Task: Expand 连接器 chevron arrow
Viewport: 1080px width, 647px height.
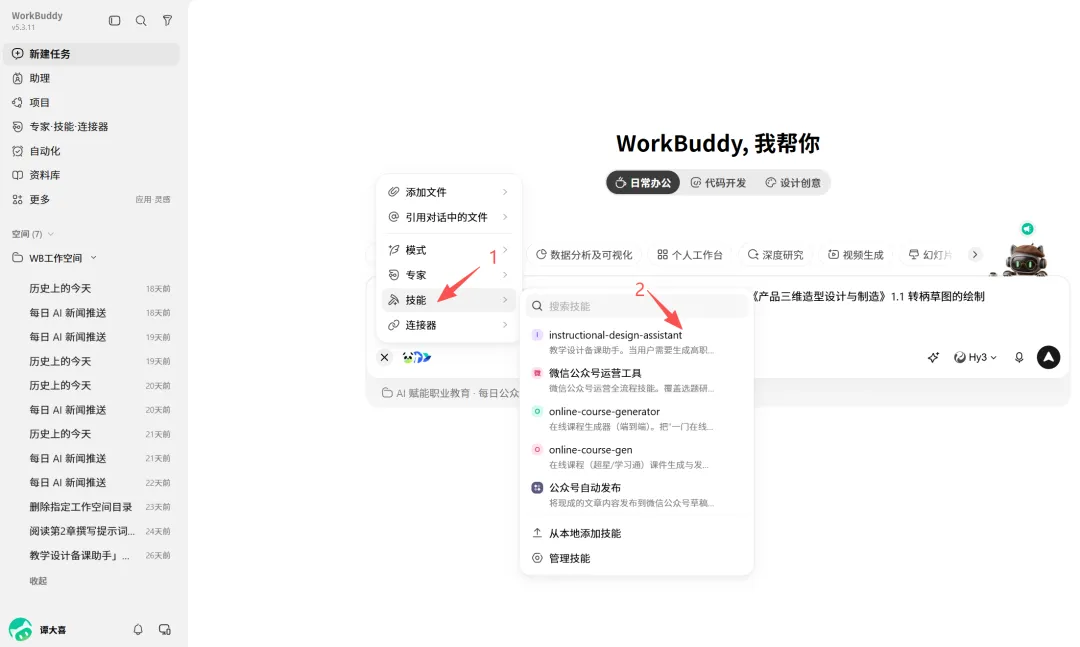Action: 505,325
